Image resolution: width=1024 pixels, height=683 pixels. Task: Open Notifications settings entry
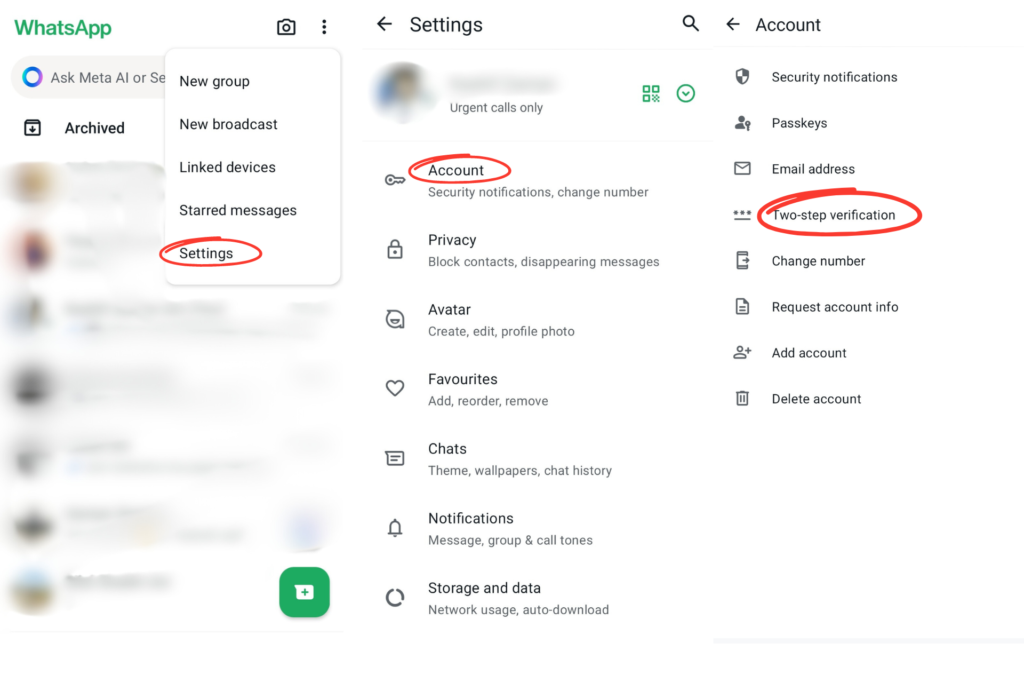click(538, 528)
